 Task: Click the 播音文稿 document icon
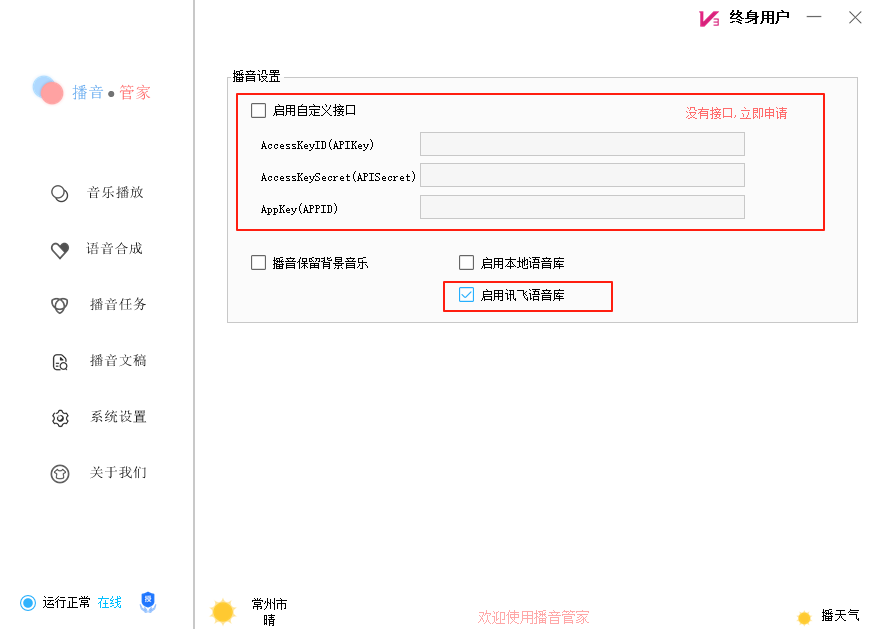click(60, 362)
